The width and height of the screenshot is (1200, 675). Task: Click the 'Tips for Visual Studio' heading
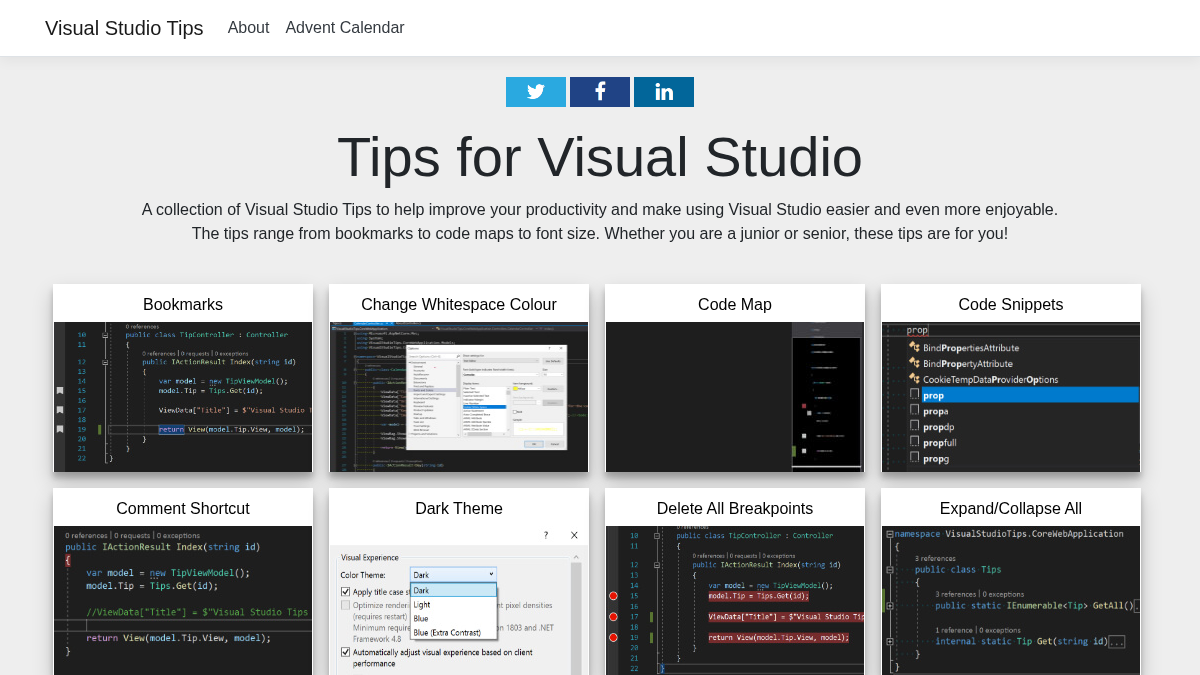coord(600,157)
